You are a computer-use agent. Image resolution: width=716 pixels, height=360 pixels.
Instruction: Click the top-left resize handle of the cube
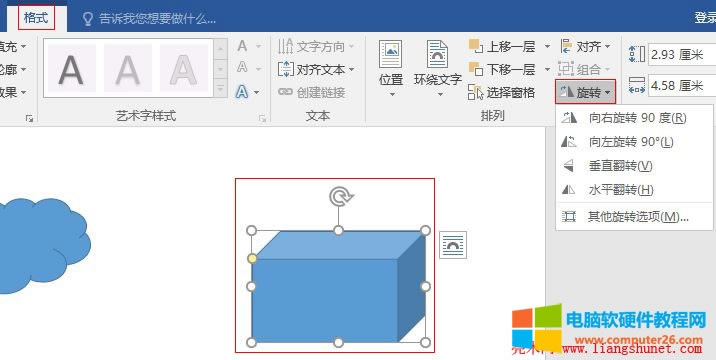tap(252, 230)
